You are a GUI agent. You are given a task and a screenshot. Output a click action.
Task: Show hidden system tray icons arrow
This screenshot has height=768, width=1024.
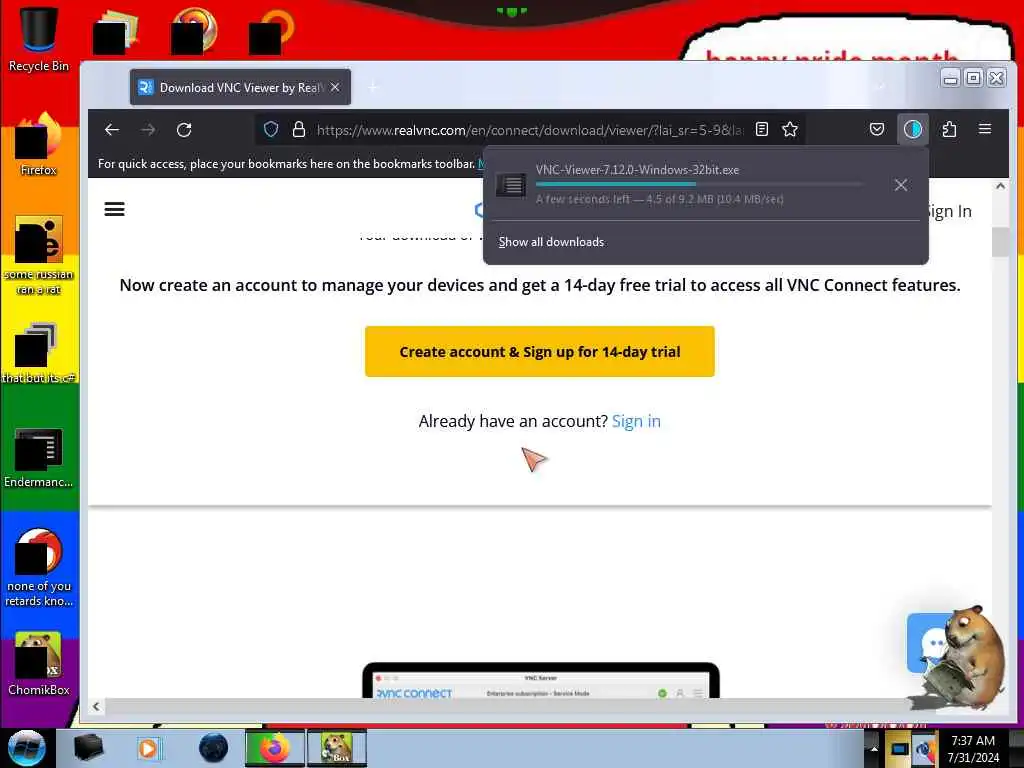[x=874, y=749]
